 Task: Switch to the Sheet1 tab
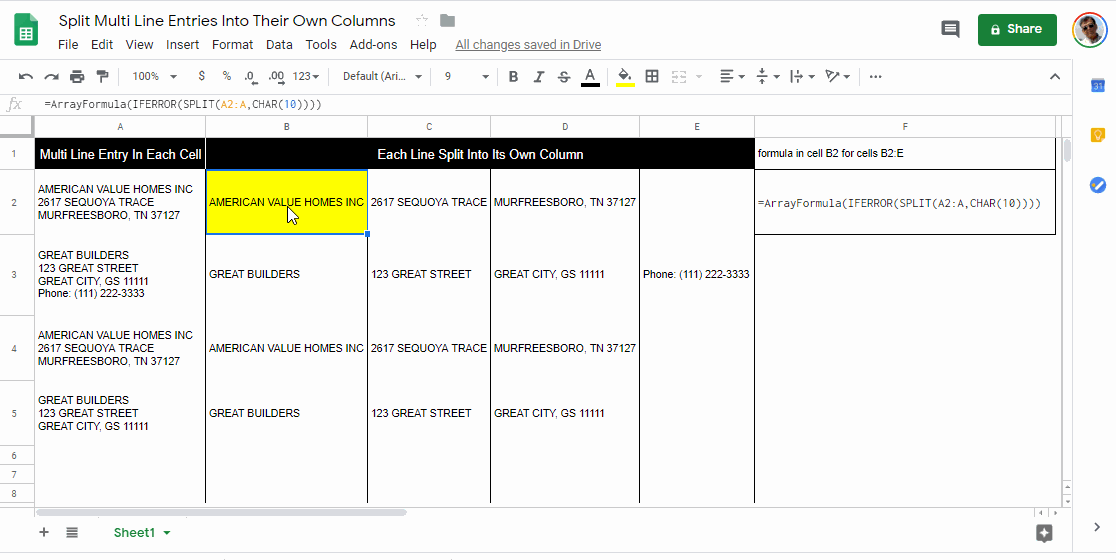click(x=134, y=532)
